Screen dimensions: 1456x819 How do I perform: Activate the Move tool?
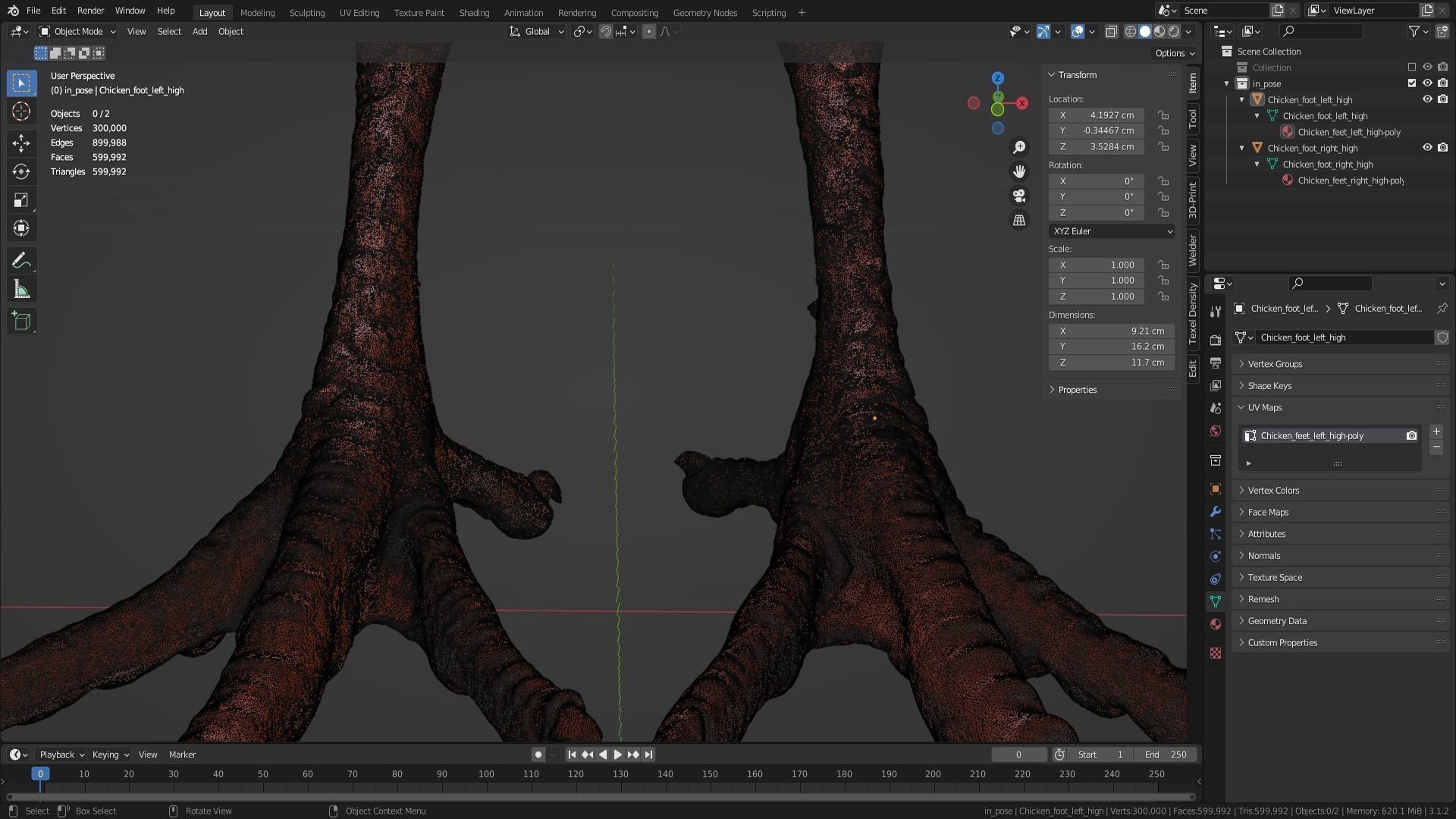(21, 143)
